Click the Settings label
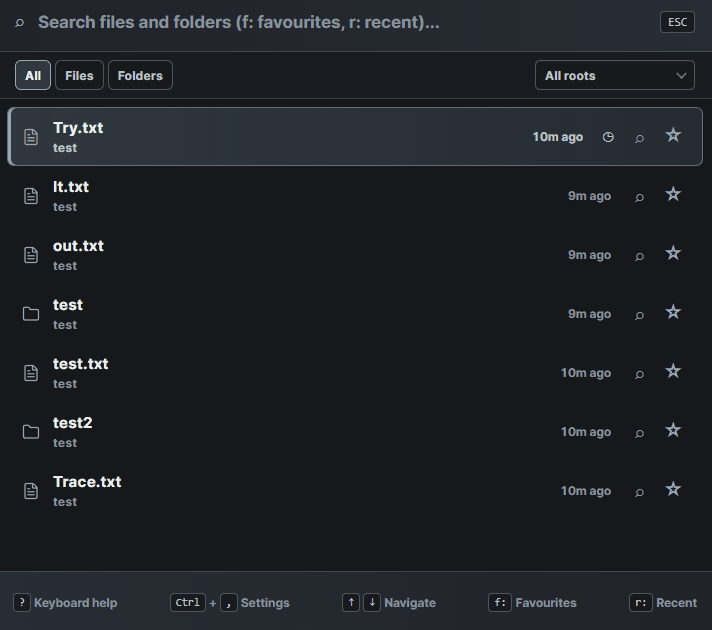The height and width of the screenshot is (630, 712). pos(265,603)
